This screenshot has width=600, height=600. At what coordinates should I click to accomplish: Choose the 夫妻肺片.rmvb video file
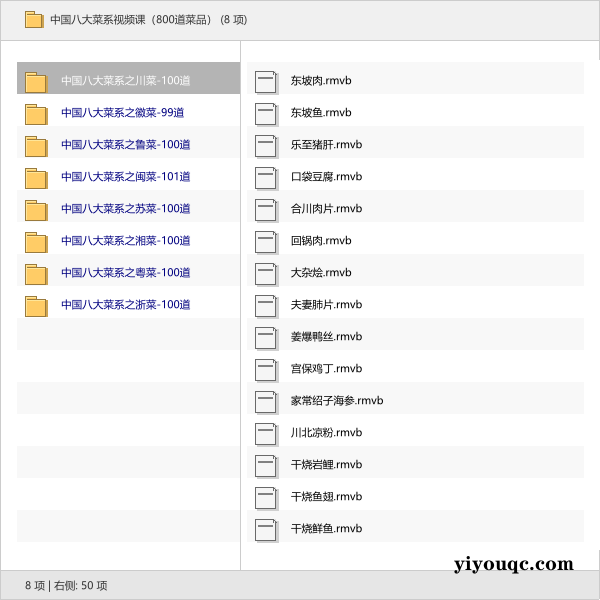(326, 305)
